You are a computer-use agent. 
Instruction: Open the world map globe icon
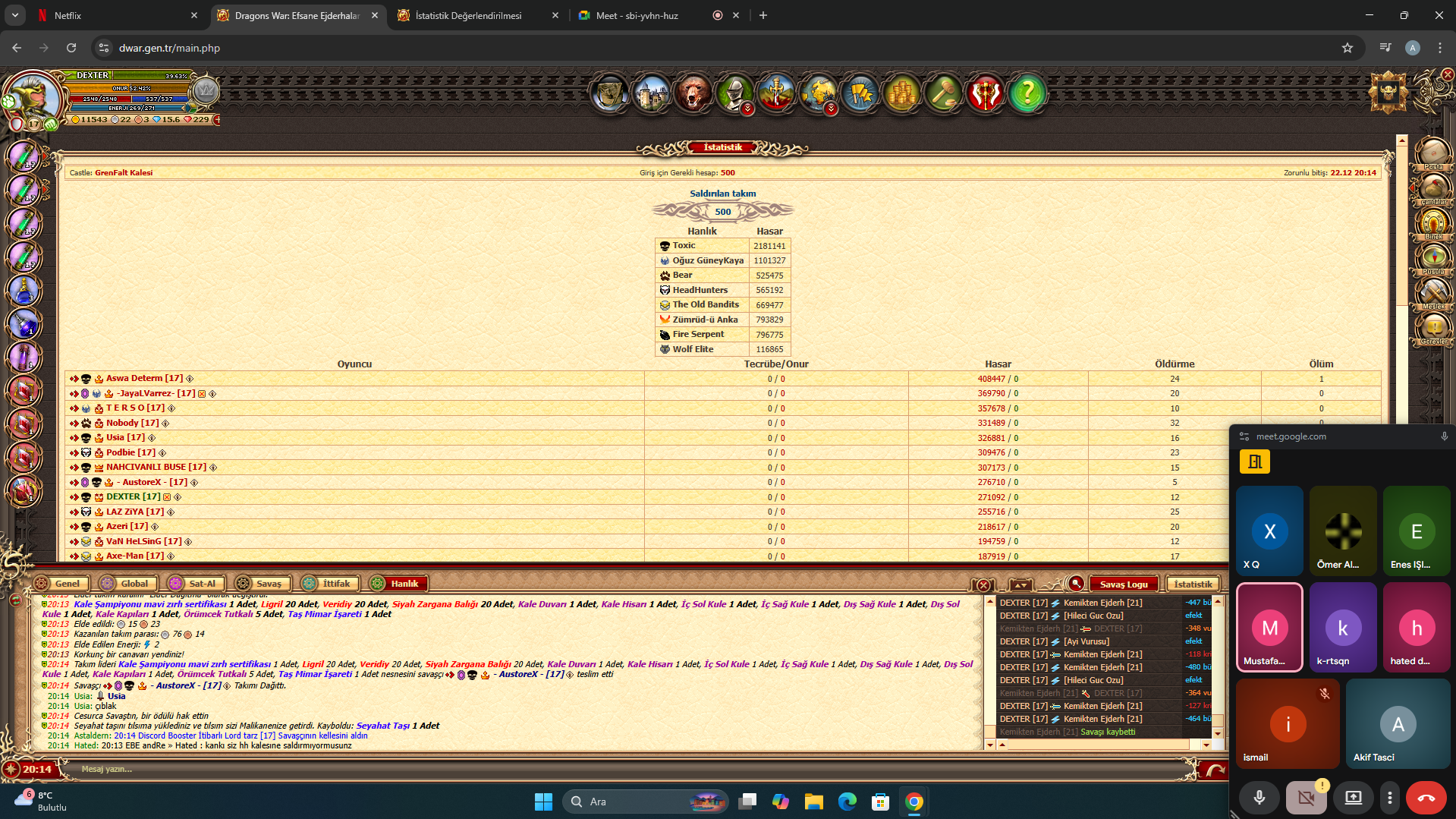pyautogui.click(x=818, y=93)
